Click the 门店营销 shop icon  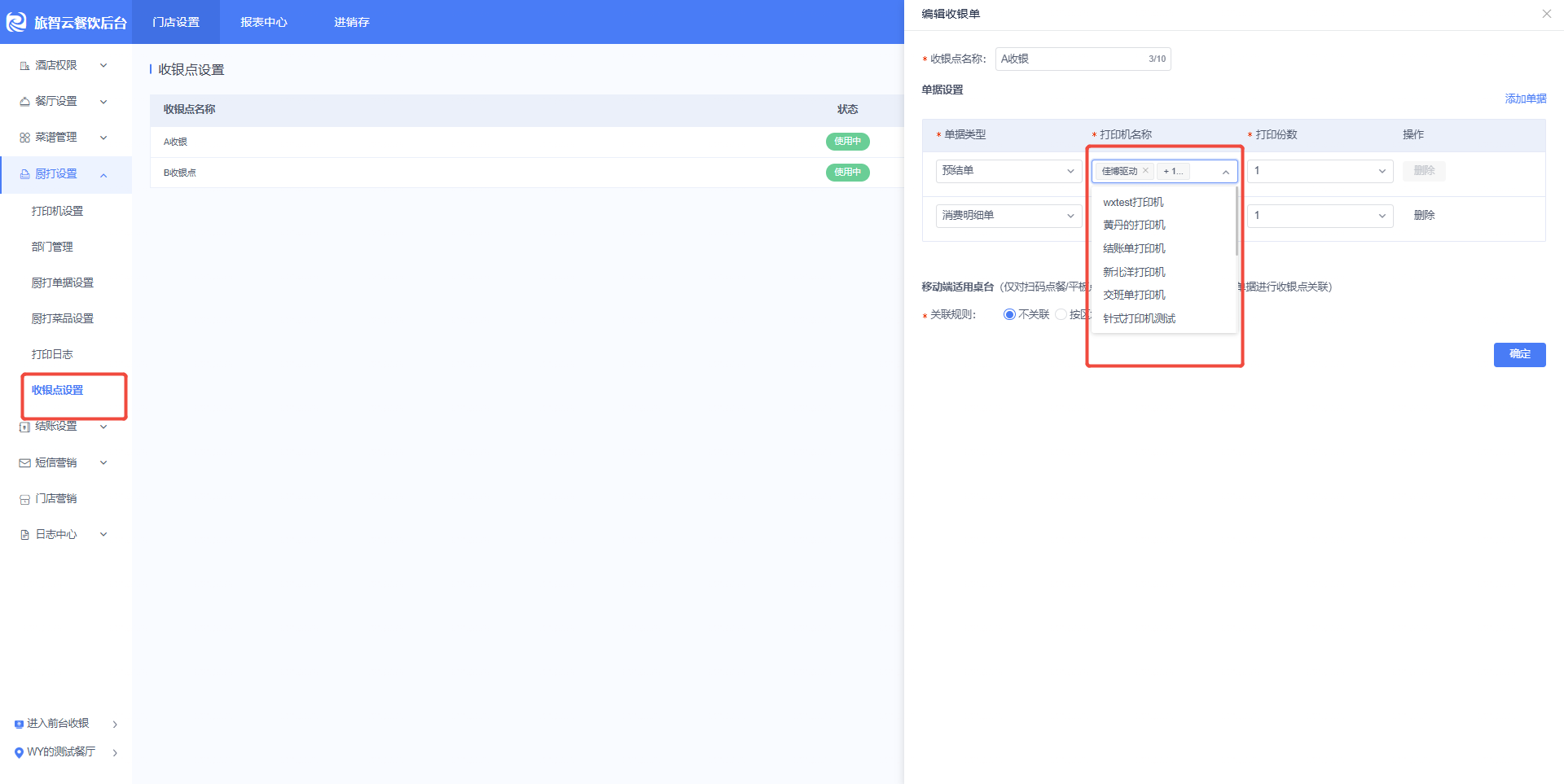[24, 499]
